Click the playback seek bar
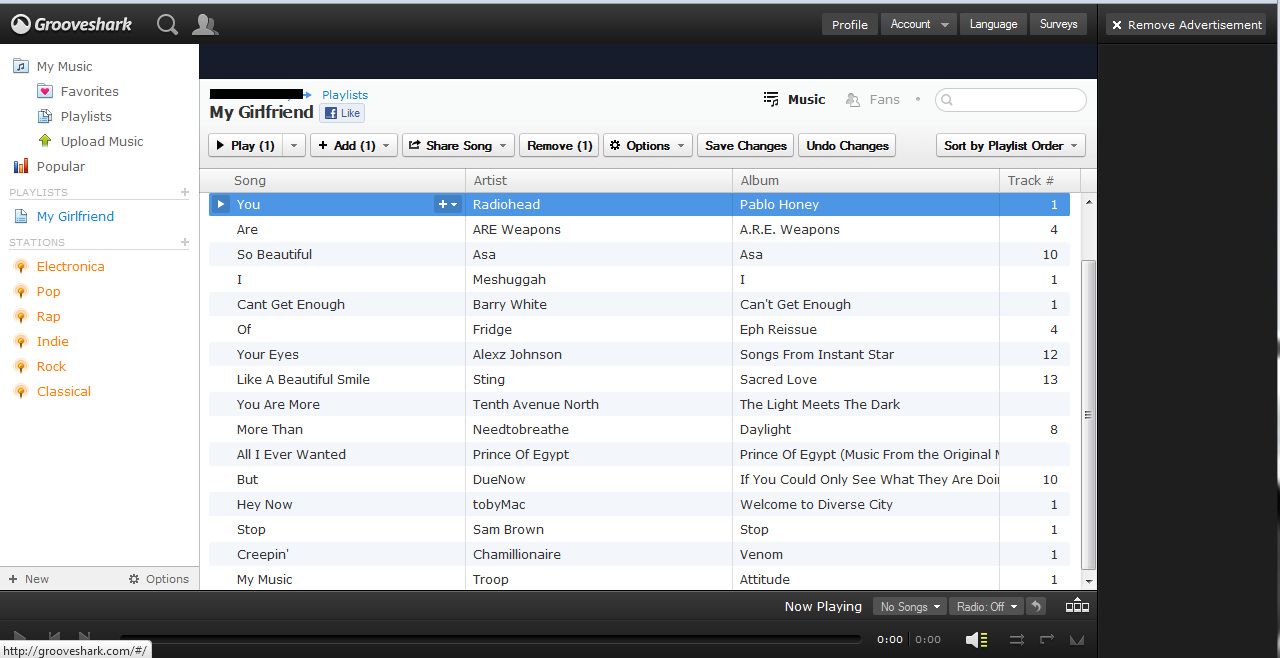 pos(490,639)
